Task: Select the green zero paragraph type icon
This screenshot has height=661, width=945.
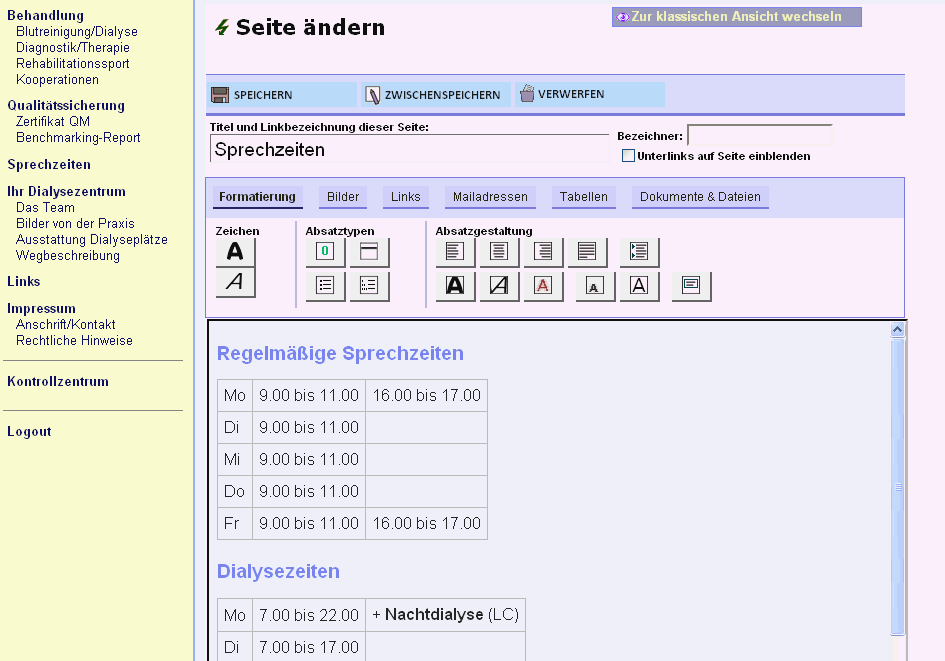Action: [325, 252]
